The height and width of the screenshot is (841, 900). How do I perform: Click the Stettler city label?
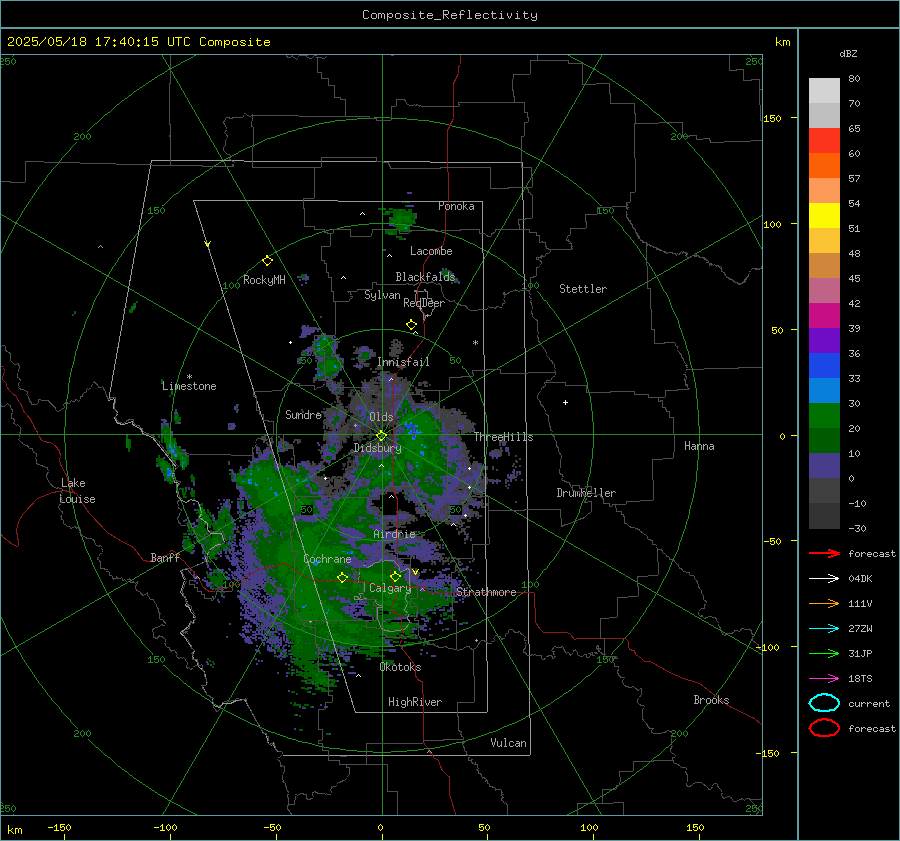(x=583, y=289)
